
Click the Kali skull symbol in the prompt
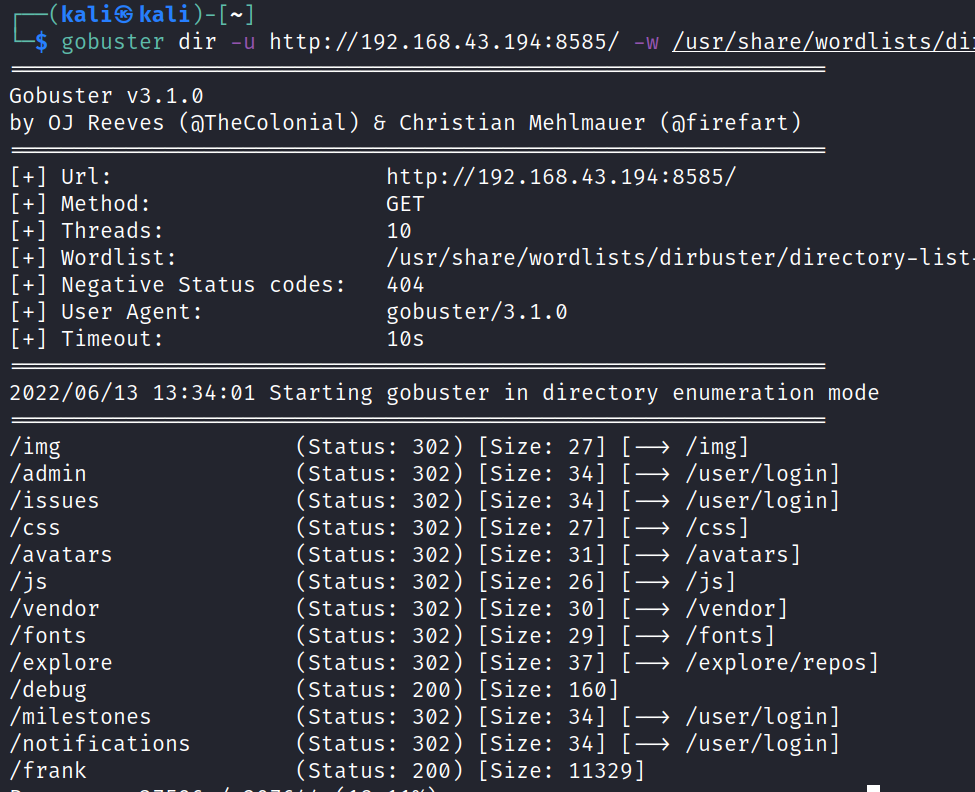tap(124, 14)
